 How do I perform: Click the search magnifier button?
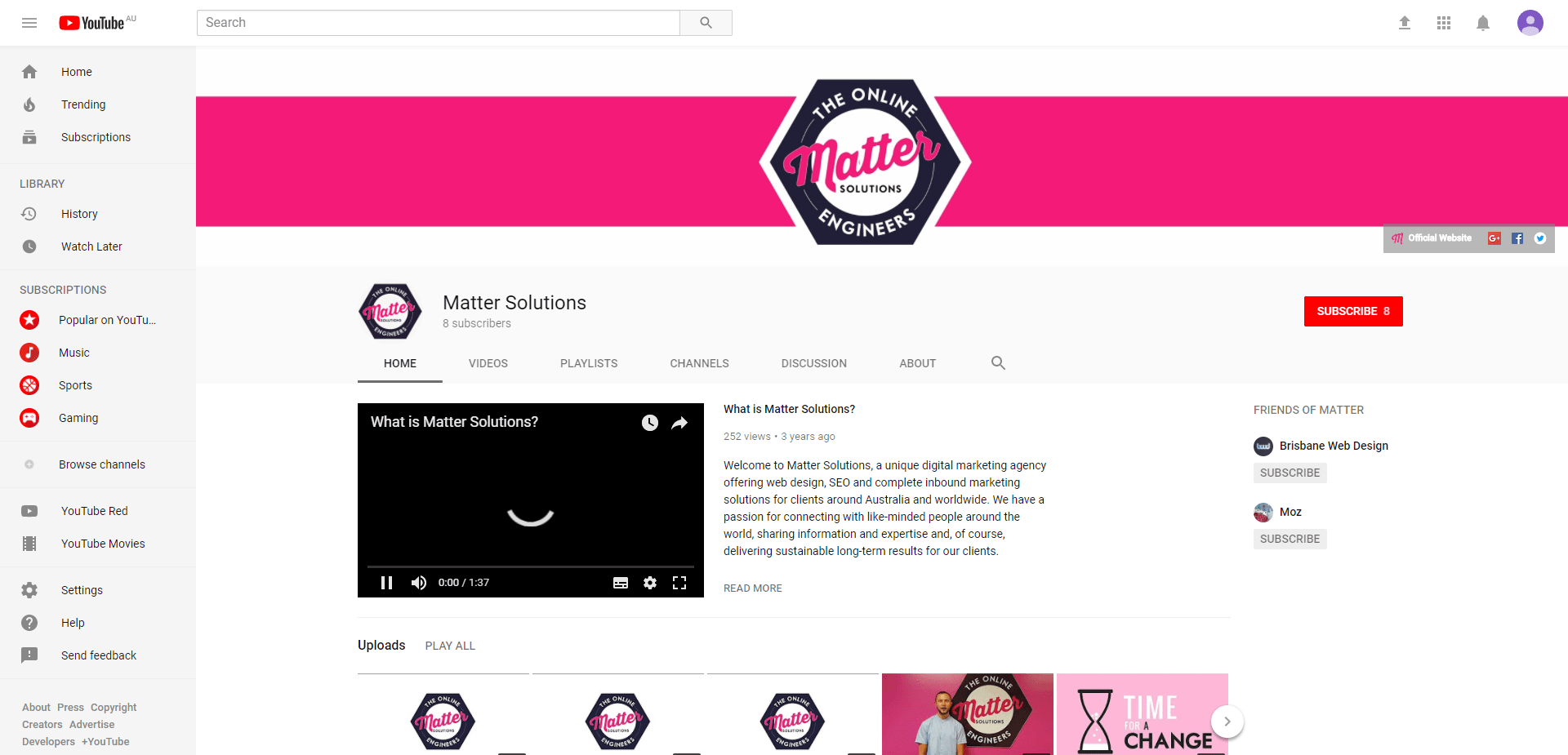click(706, 23)
